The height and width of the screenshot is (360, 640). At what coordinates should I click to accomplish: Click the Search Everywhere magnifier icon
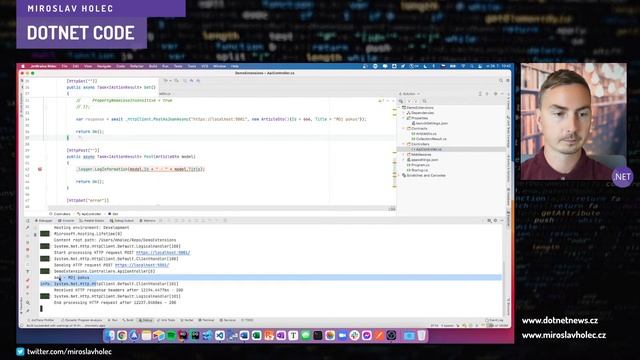(x=501, y=81)
